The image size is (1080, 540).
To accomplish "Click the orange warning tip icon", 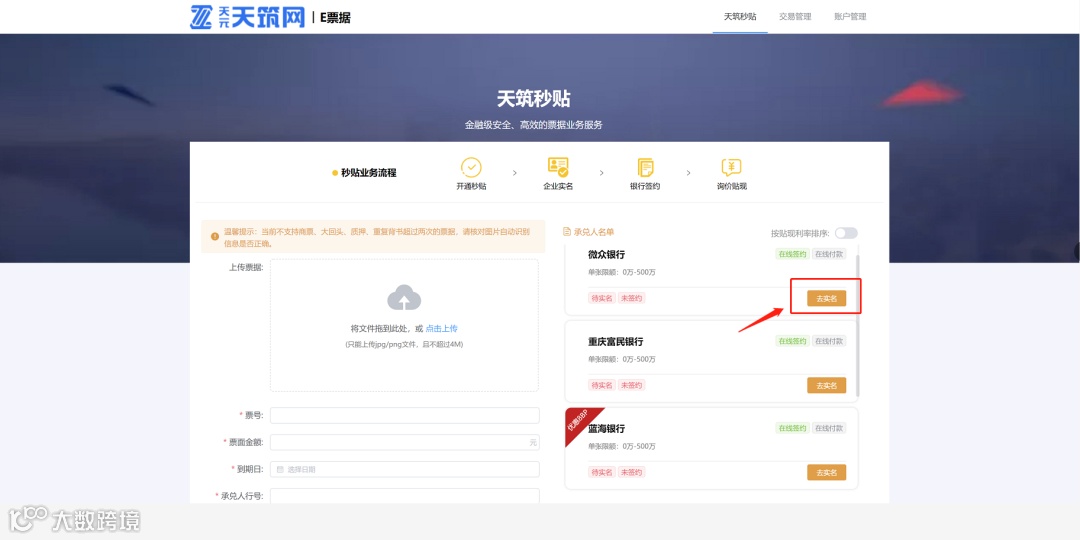I will [x=215, y=236].
